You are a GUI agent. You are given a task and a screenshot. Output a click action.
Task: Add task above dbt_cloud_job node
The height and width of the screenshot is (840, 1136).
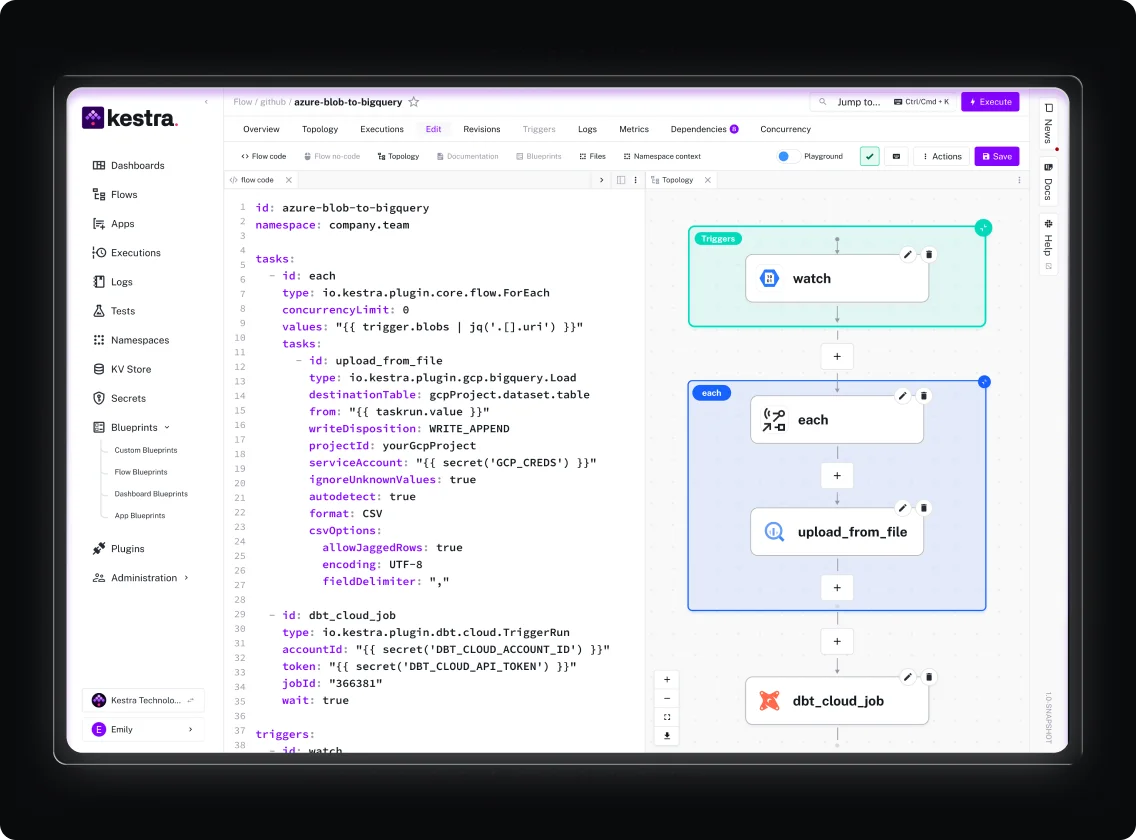[x=837, y=641]
